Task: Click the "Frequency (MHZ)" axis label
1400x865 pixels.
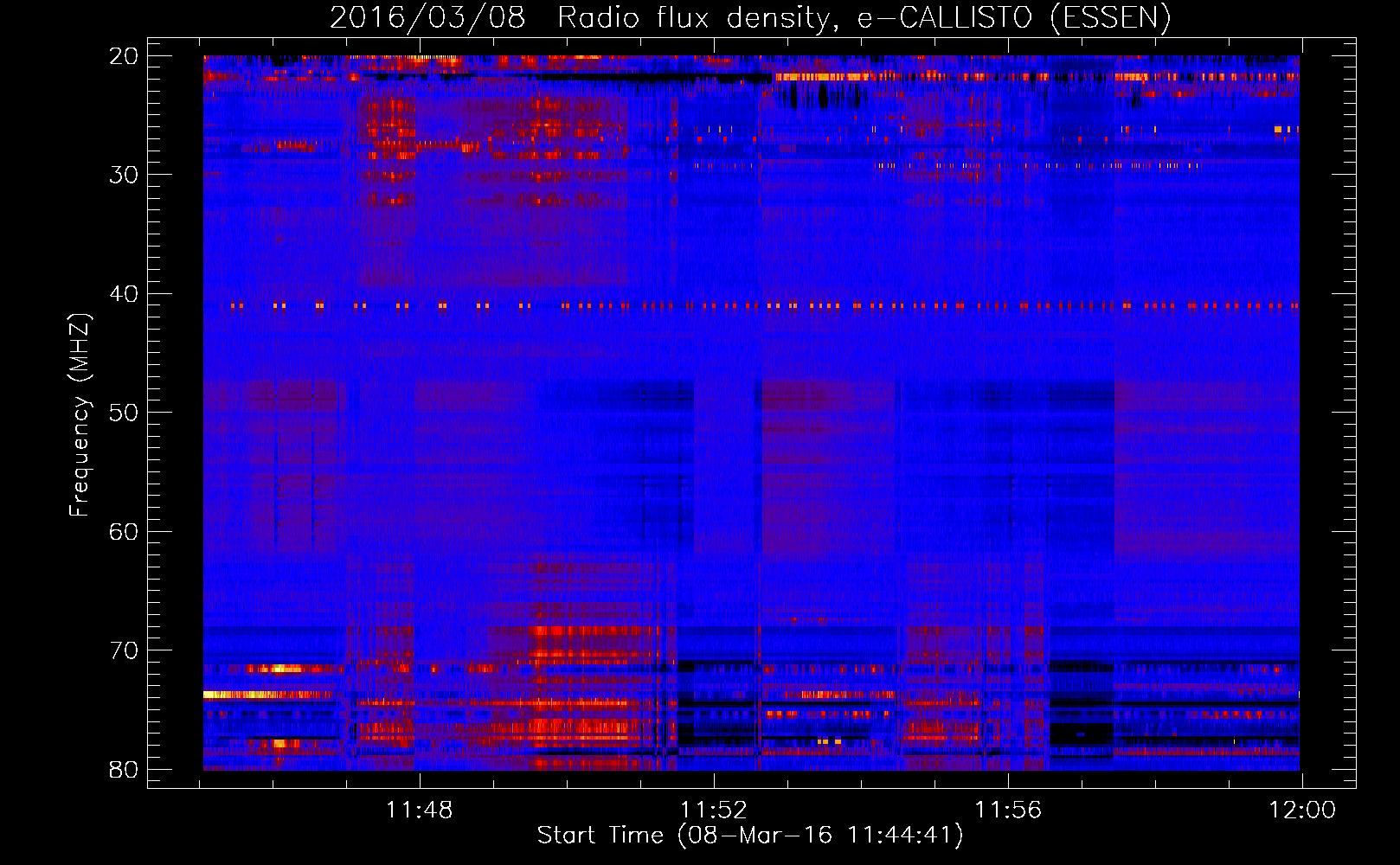Action: click(80, 415)
